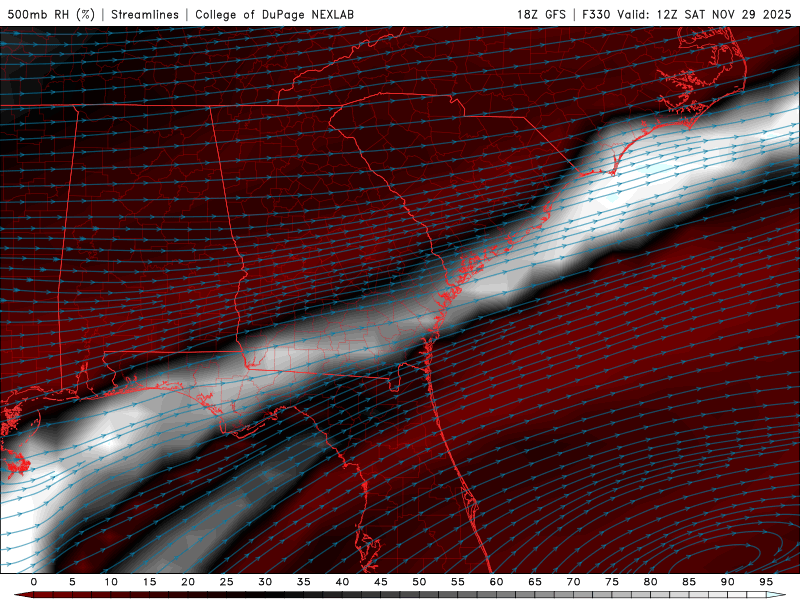Click the "90" color scale label
This screenshot has height=600, width=800.
728,582
